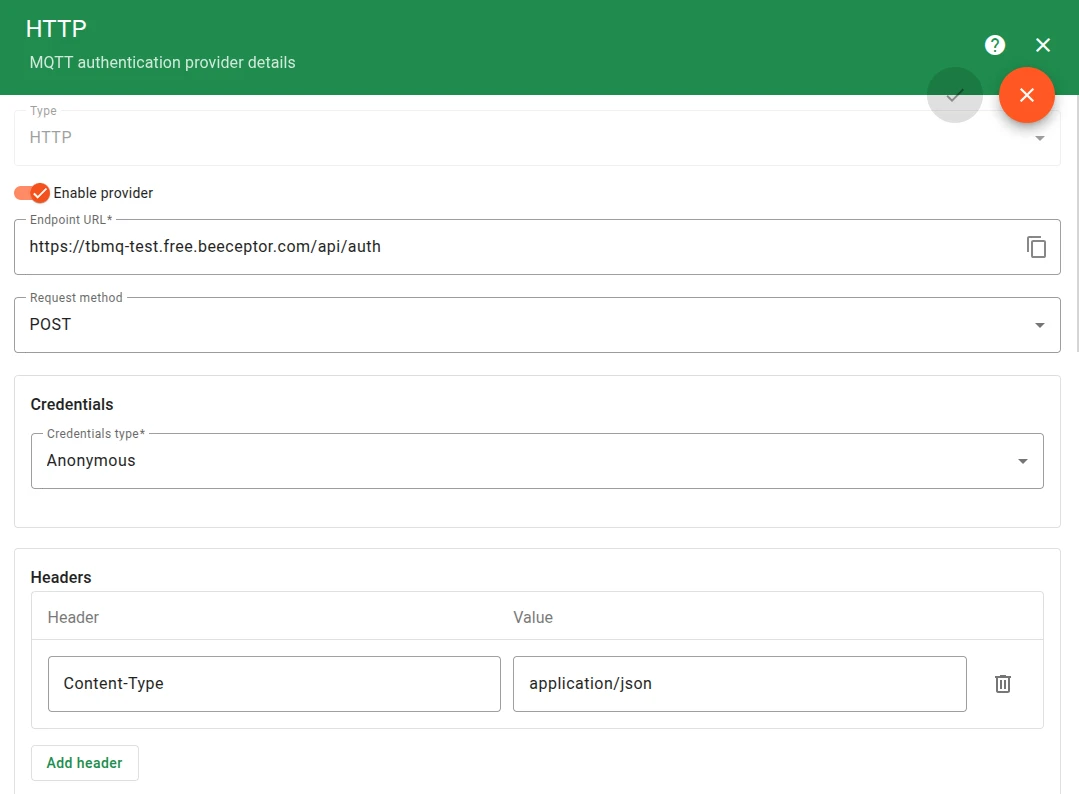Apply changes with the checkmark button
Image resolution: width=1079 pixels, height=794 pixels.
pos(954,95)
